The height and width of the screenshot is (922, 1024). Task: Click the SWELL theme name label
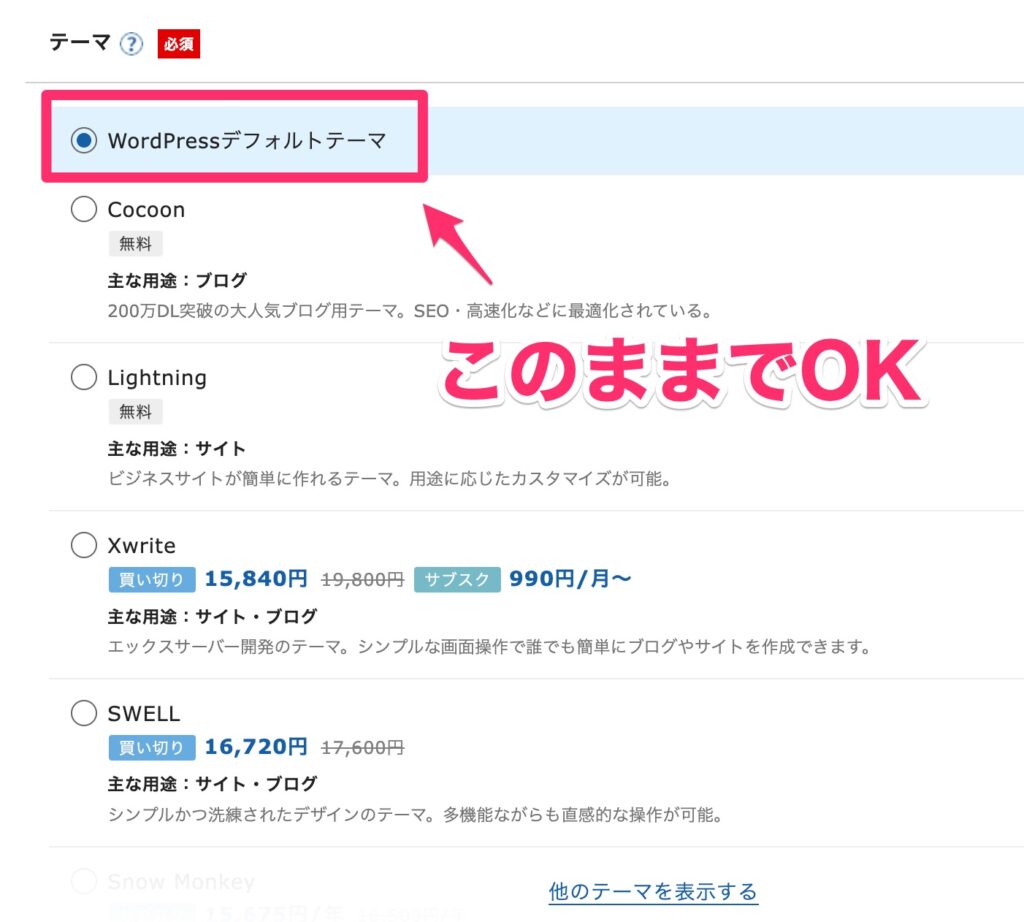point(144,714)
